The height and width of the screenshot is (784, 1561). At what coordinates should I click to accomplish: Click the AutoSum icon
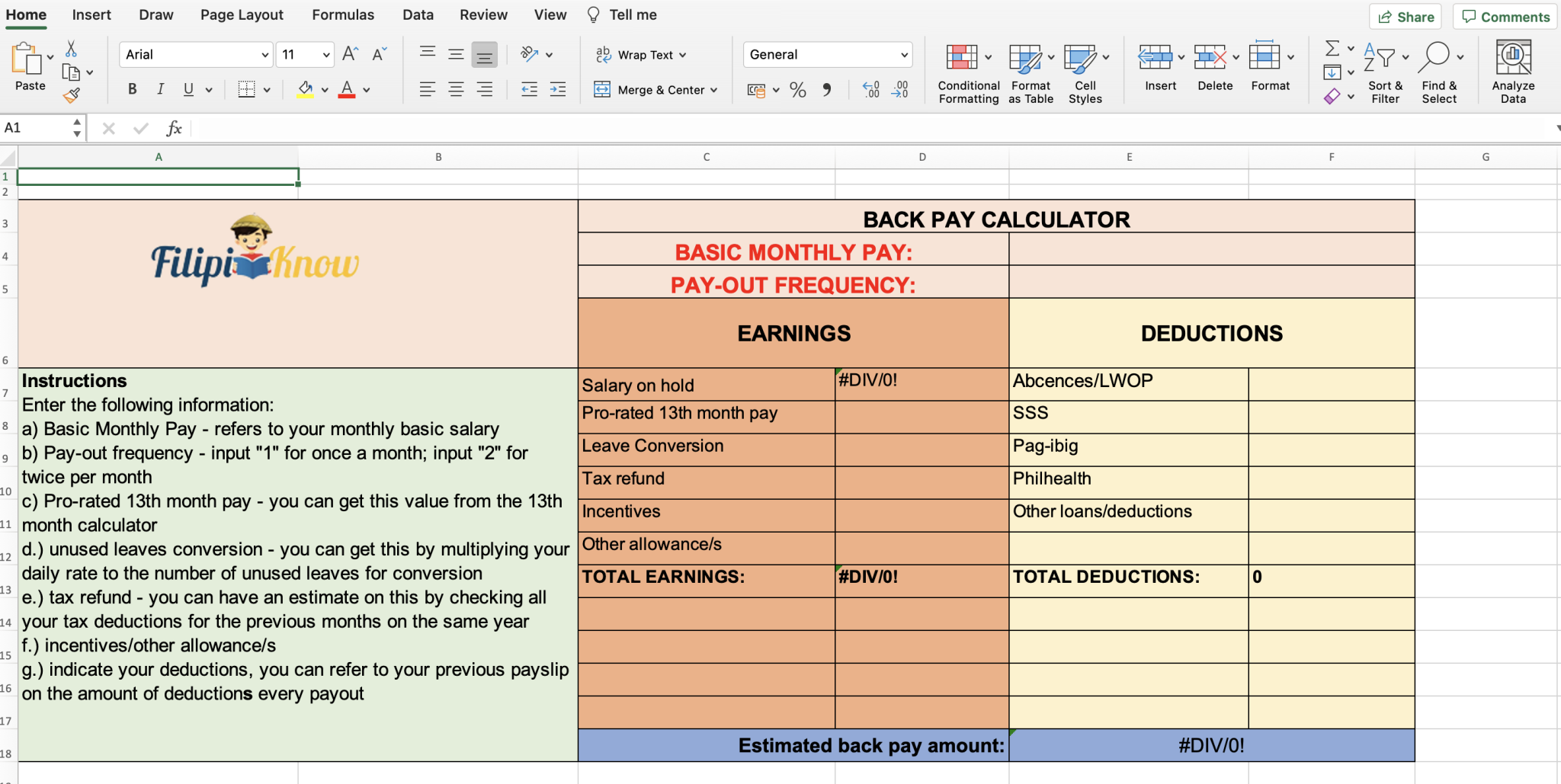coord(1332,48)
